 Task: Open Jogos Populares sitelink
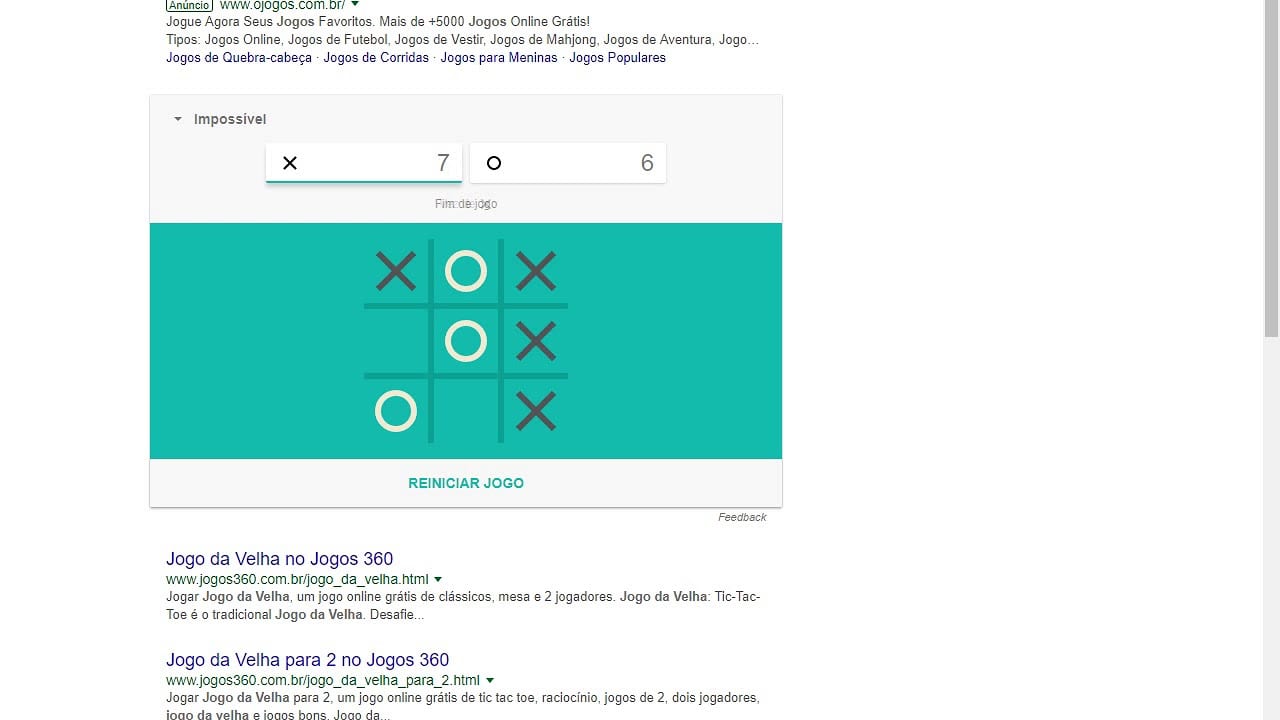point(617,58)
